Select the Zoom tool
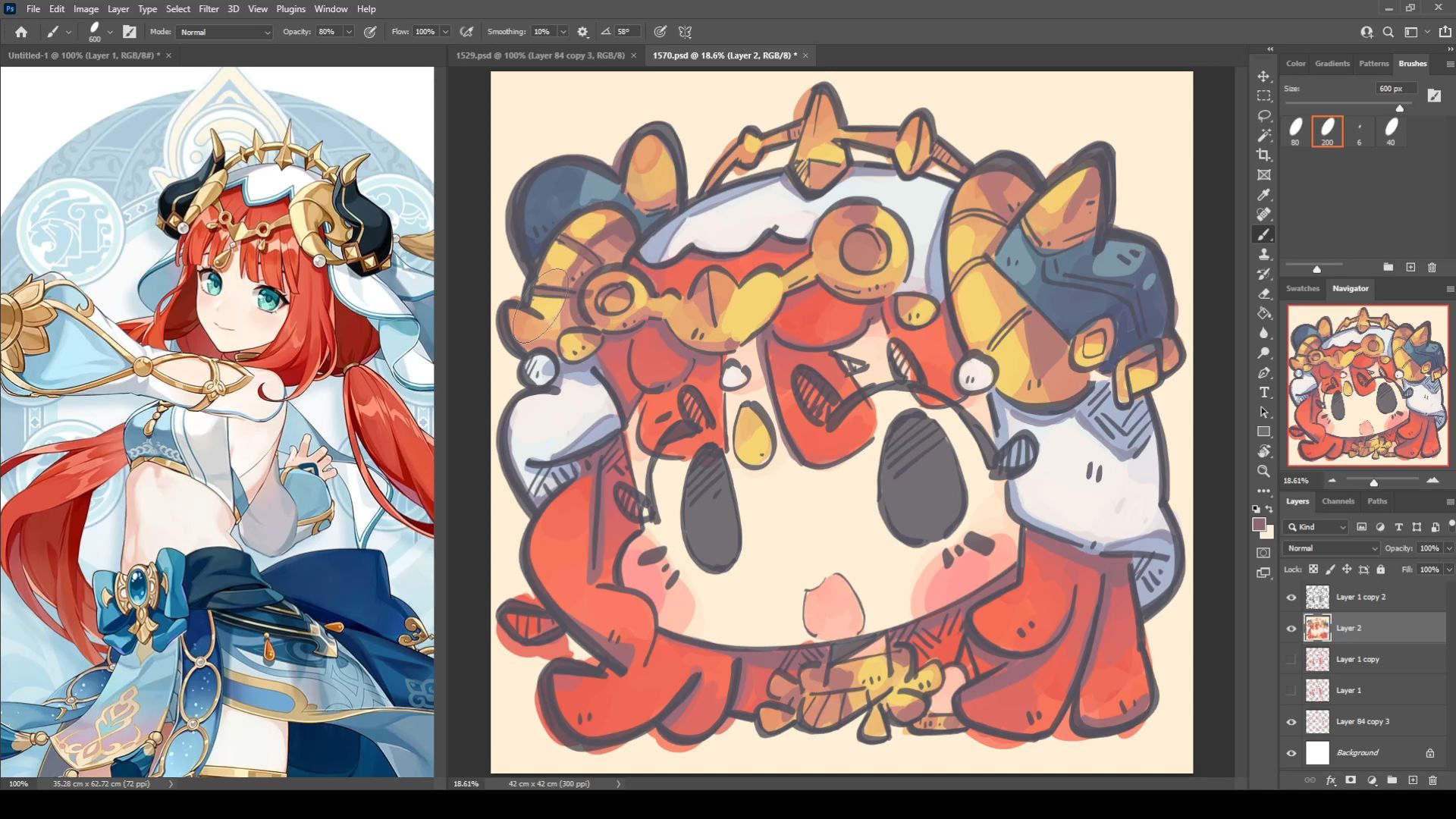1456x819 pixels. pyautogui.click(x=1263, y=471)
